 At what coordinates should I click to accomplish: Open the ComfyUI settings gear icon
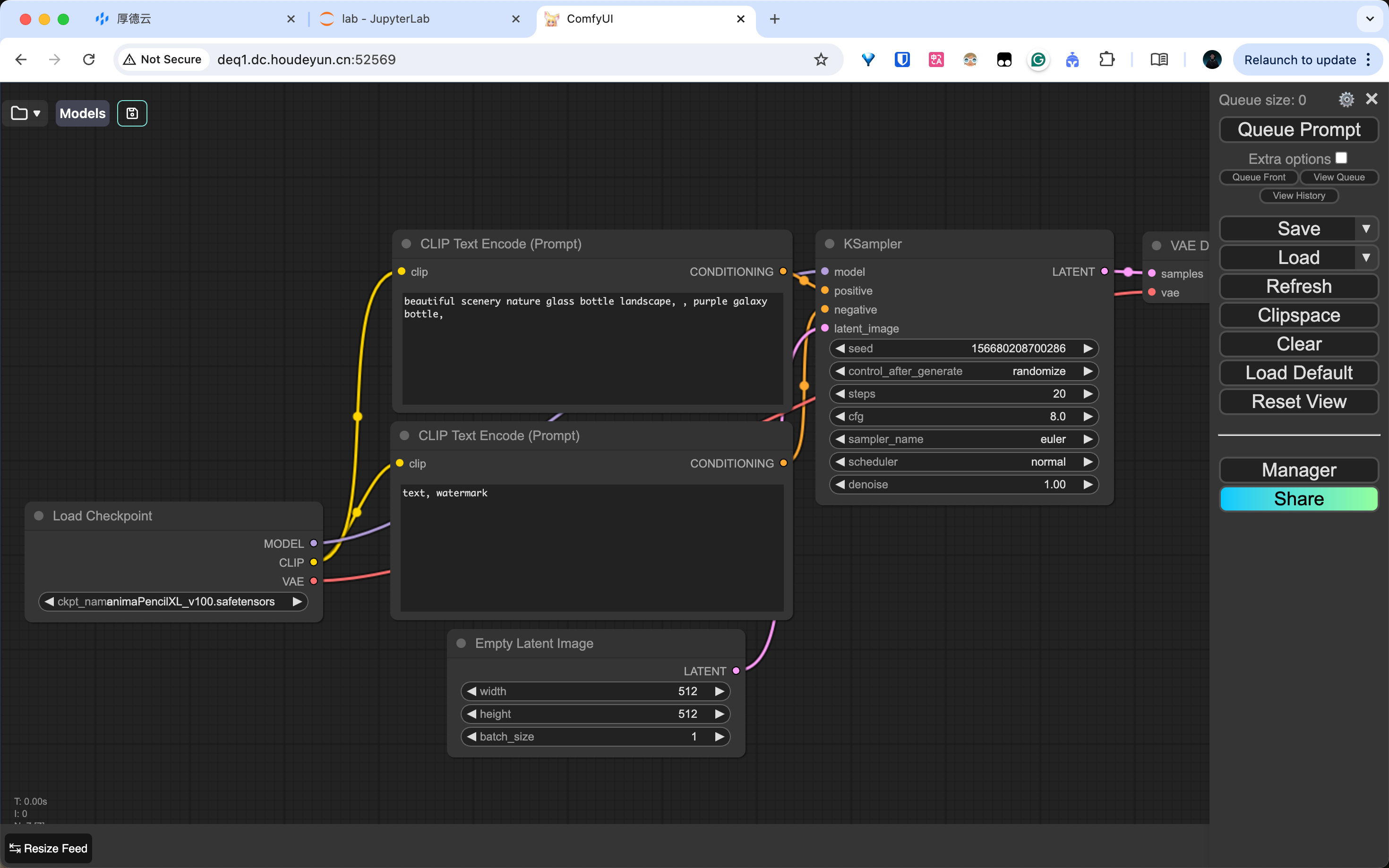click(1346, 100)
